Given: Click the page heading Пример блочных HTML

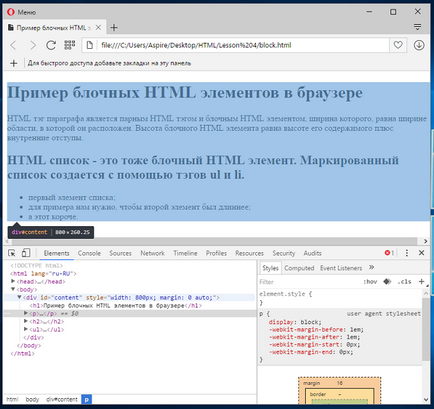Looking at the screenshot, I should point(185,92).
